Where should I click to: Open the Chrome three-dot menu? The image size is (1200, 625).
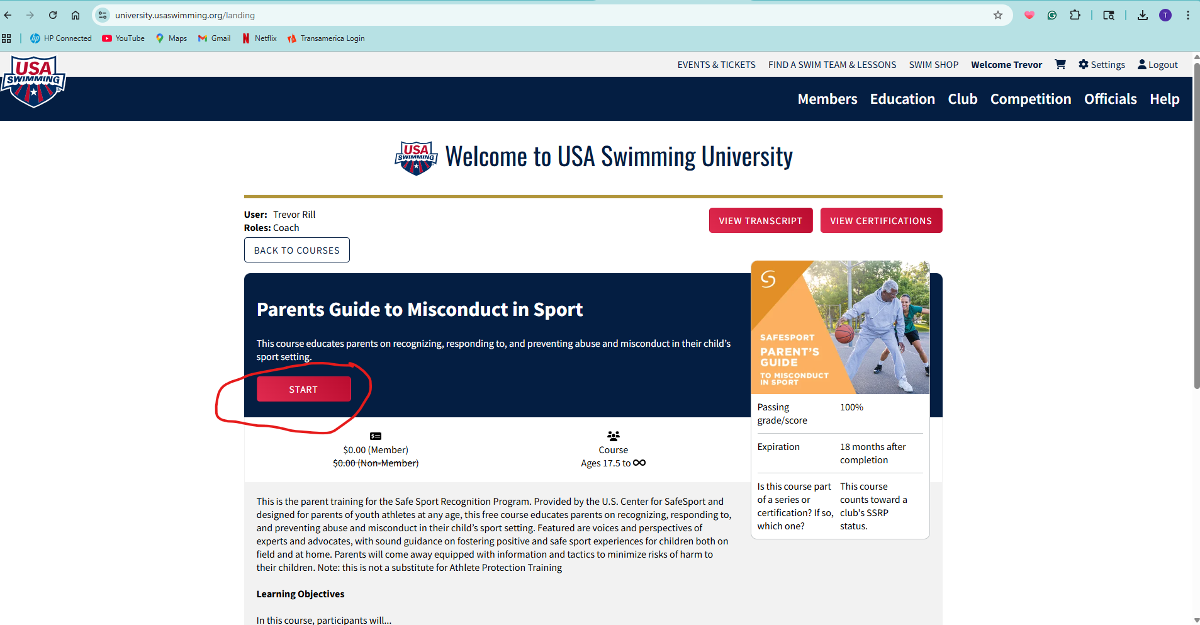click(x=1188, y=15)
